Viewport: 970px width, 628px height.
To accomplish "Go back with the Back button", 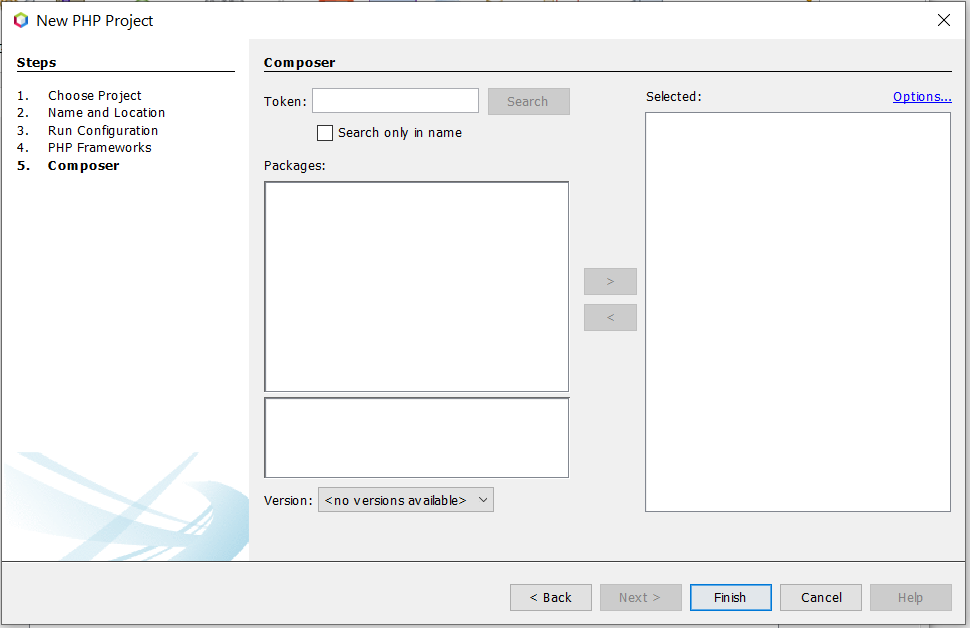I will pos(551,598).
